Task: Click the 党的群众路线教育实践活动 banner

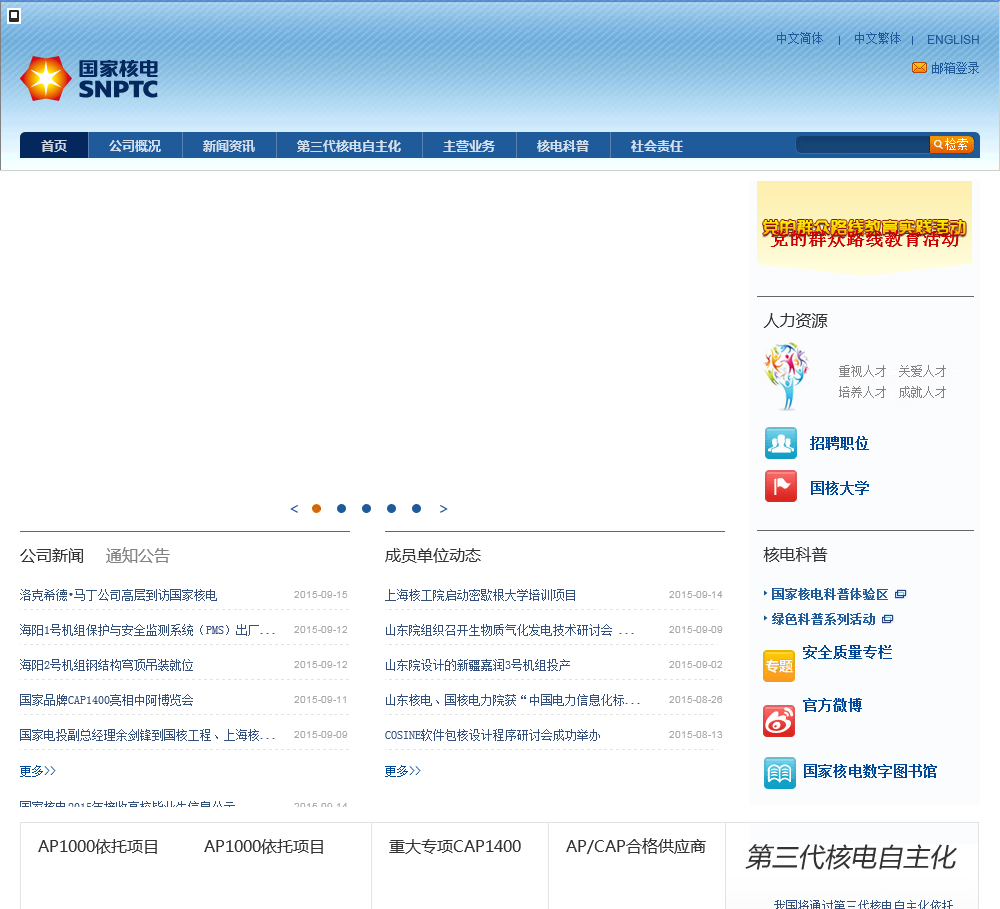Action: [x=864, y=228]
